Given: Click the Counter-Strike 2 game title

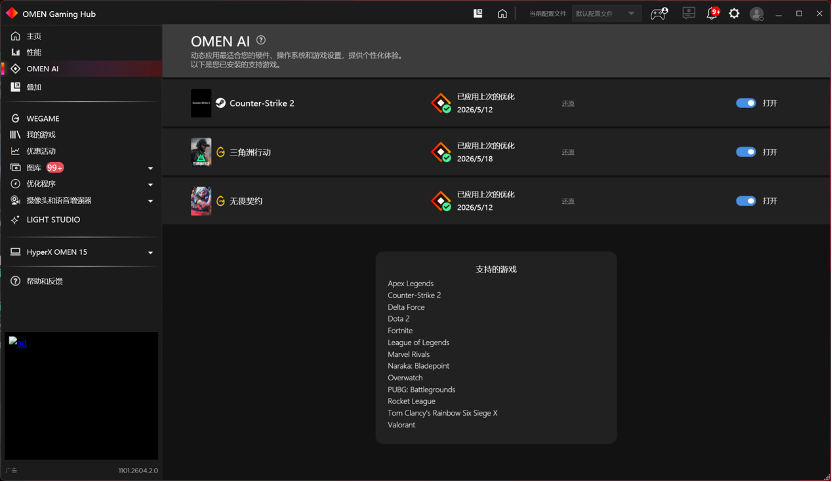Looking at the screenshot, I should pyautogui.click(x=262, y=103).
